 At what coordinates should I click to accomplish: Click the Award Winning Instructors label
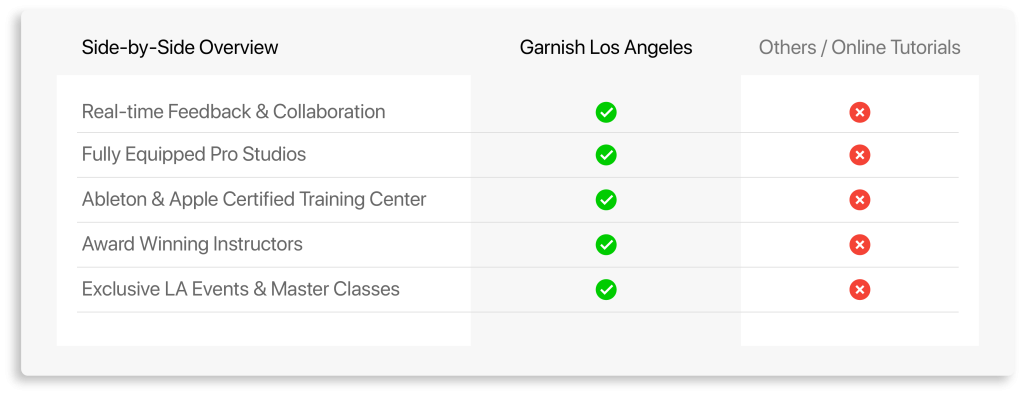pos(192,244)
